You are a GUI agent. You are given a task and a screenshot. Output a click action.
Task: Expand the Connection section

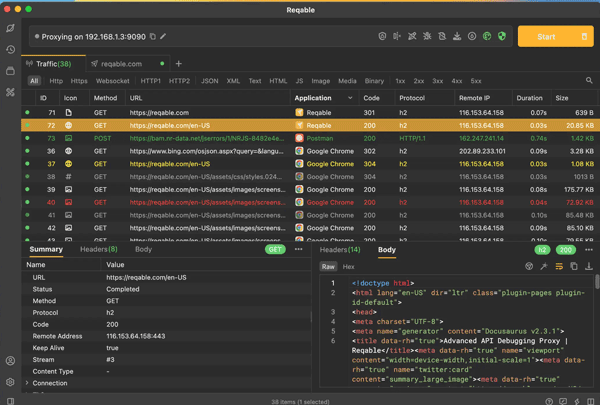click(x=28, y=383)
